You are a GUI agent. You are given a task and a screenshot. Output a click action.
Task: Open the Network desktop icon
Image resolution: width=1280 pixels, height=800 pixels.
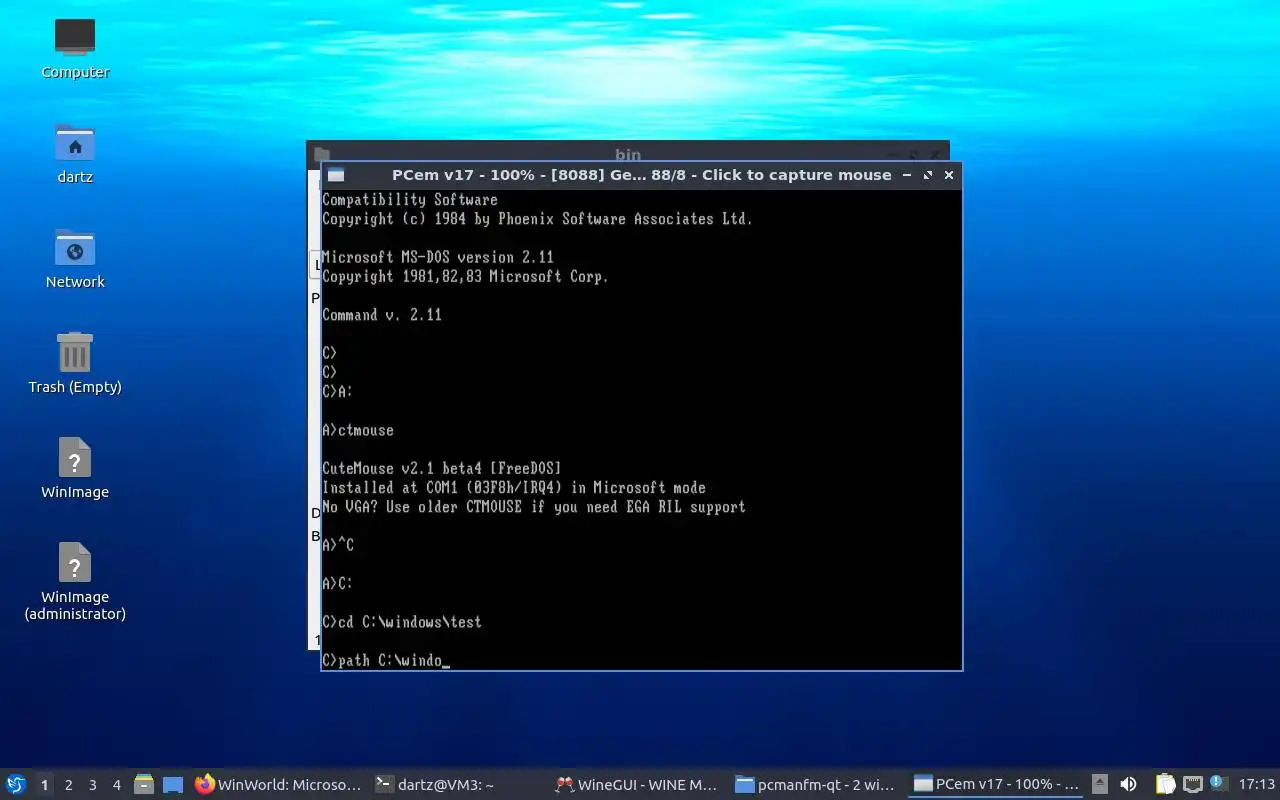(x=75, y=258)
